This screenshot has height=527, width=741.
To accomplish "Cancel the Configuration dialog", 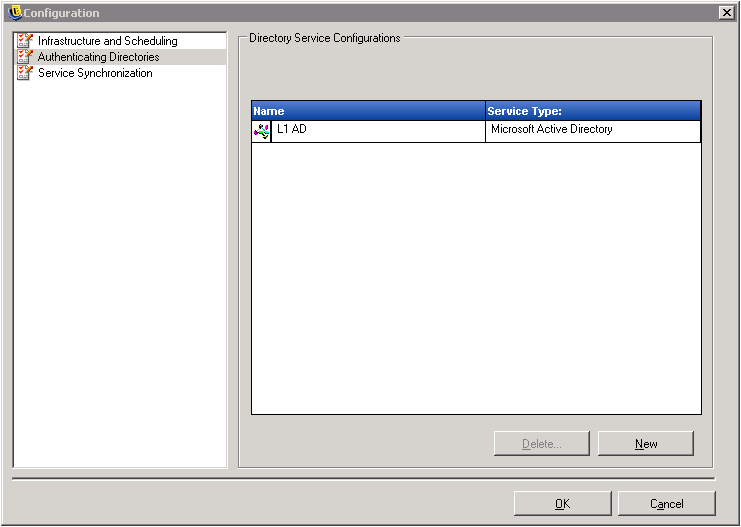I will [x=667, y=503].
